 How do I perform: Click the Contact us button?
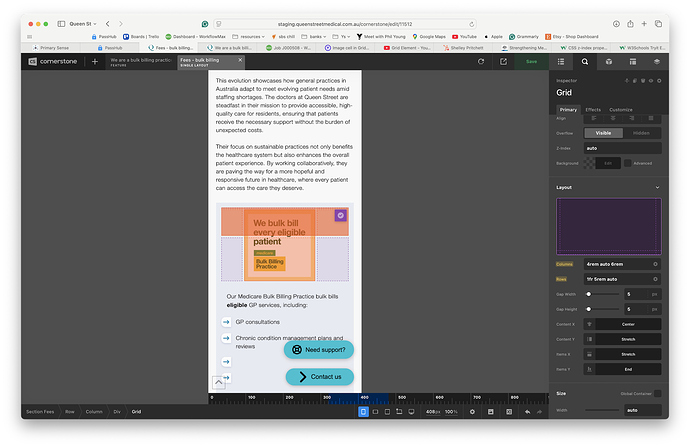tap(319, 377)
